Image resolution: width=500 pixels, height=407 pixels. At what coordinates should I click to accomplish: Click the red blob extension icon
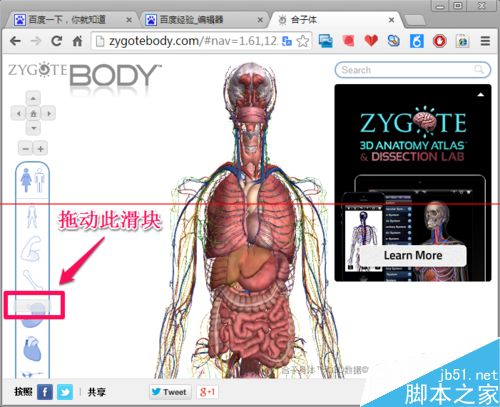coord(348,41)
